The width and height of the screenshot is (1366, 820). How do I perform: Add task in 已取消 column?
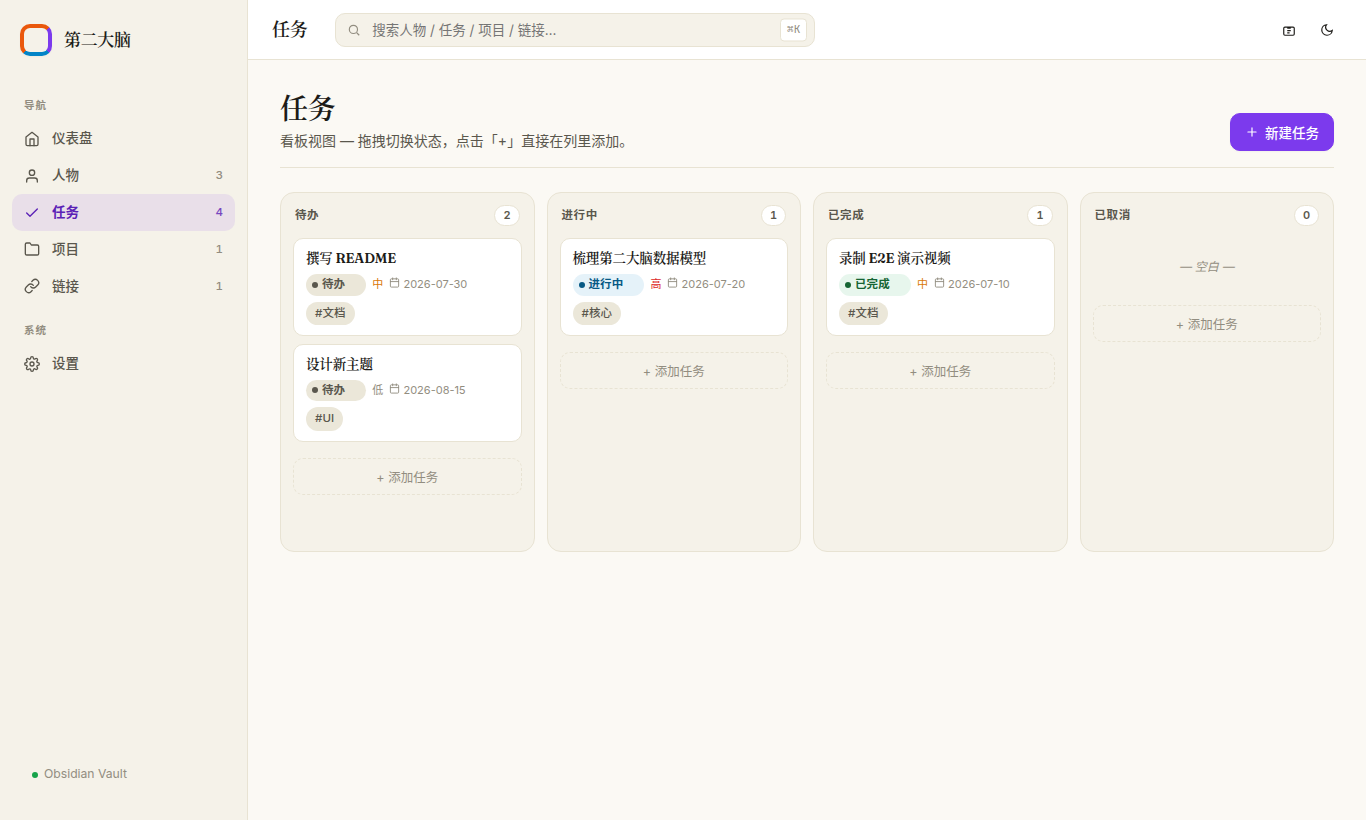coord(1207,324)
